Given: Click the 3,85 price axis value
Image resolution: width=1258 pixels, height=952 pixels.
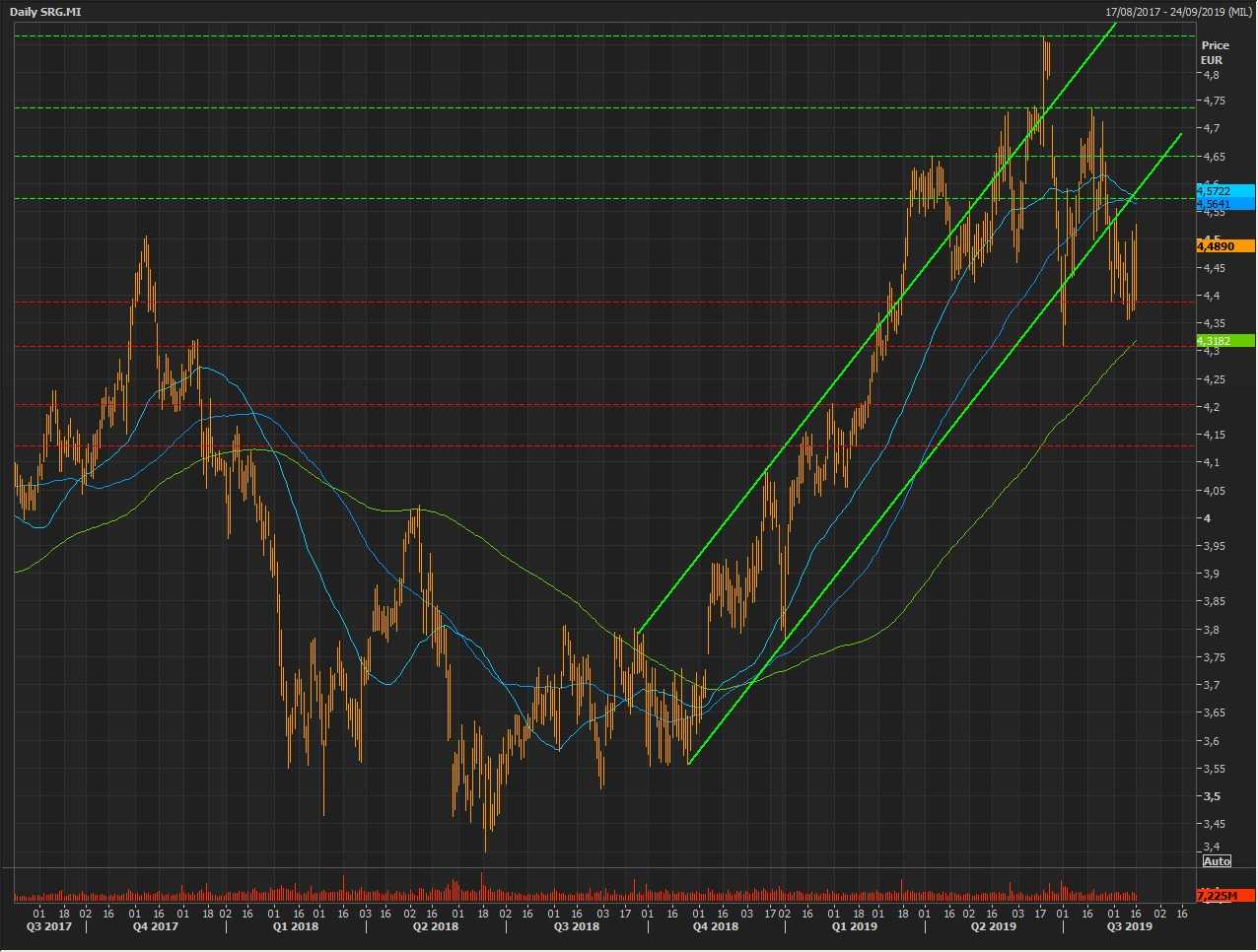Looking at the screenshot, I should point(1214,601).
